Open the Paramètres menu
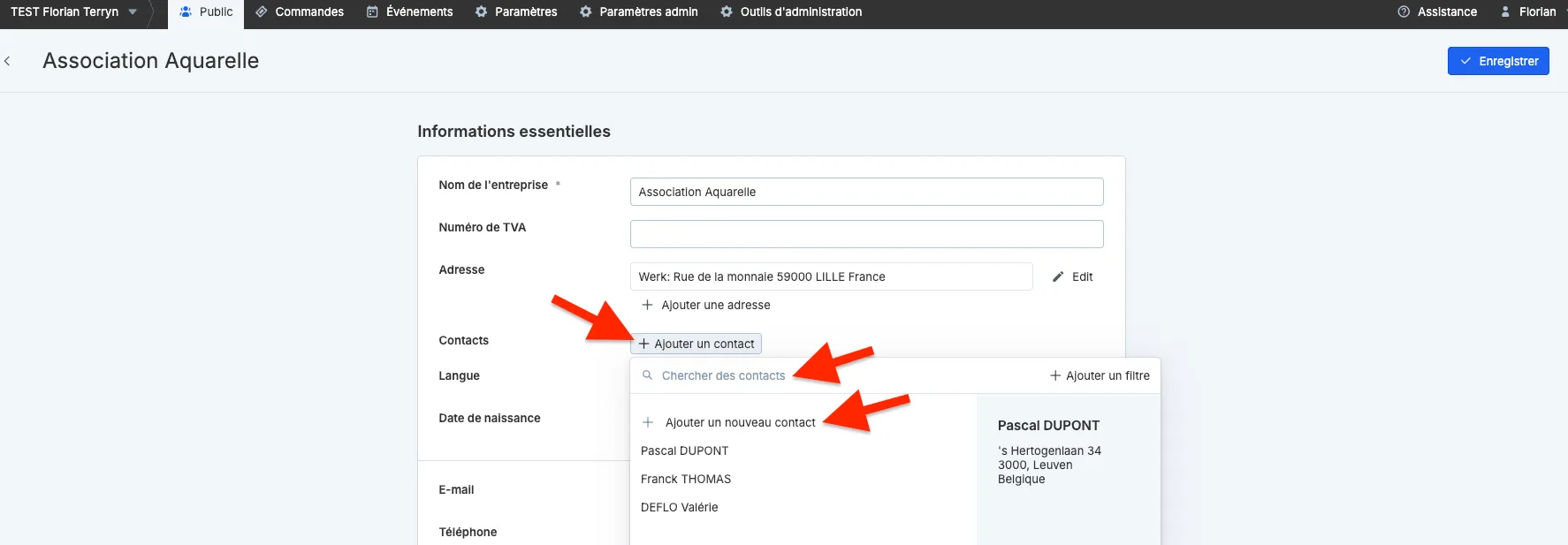 (516, 11)
